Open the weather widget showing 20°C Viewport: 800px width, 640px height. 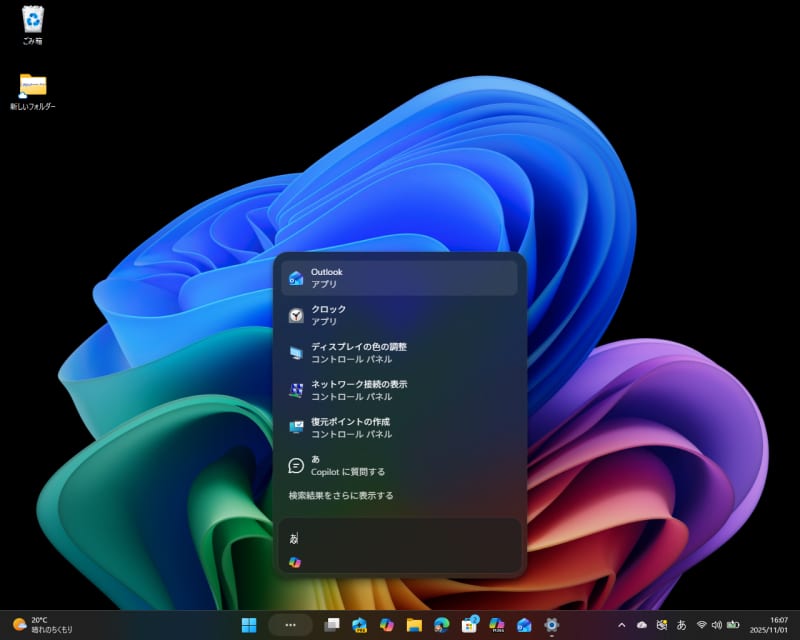pos(42,625)
